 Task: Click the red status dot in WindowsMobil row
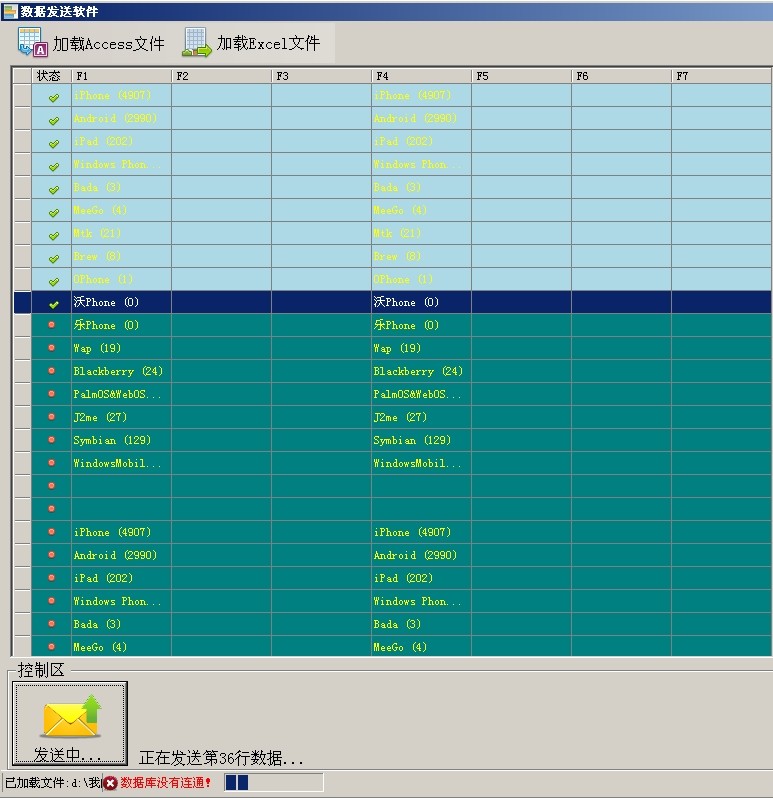point(51,462)
